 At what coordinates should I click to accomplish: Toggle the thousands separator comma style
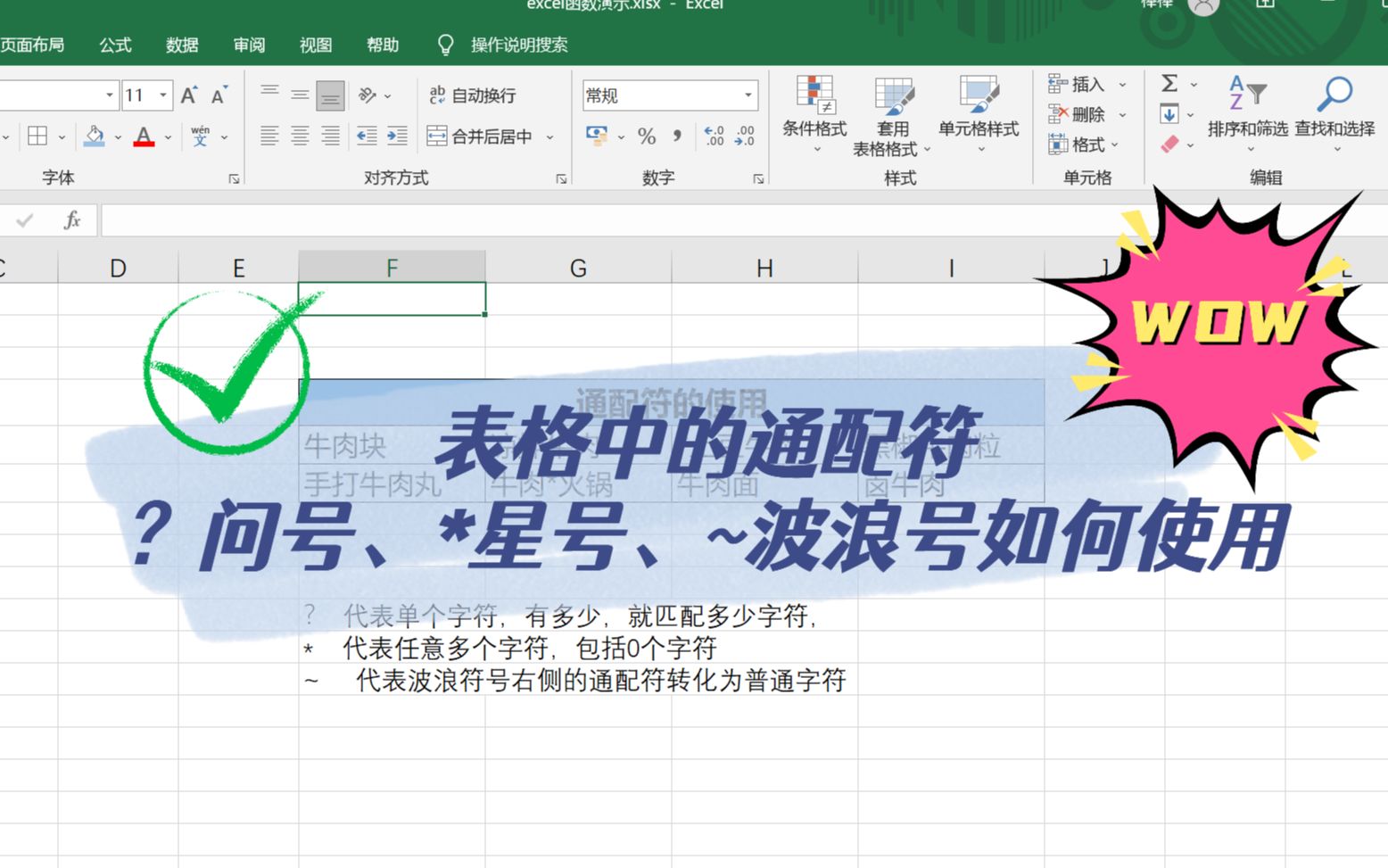(678, 136)
